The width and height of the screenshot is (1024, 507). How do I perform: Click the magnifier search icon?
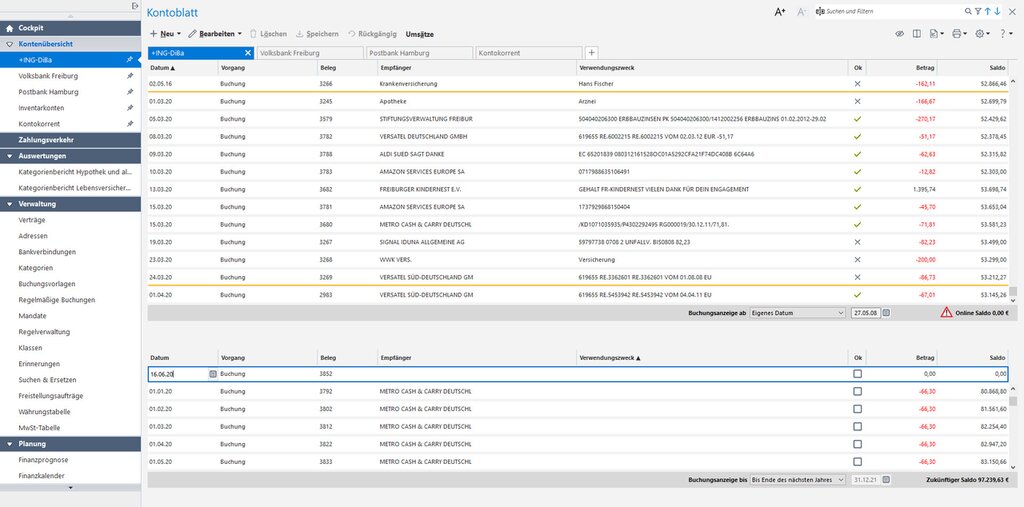pos(967,11)
